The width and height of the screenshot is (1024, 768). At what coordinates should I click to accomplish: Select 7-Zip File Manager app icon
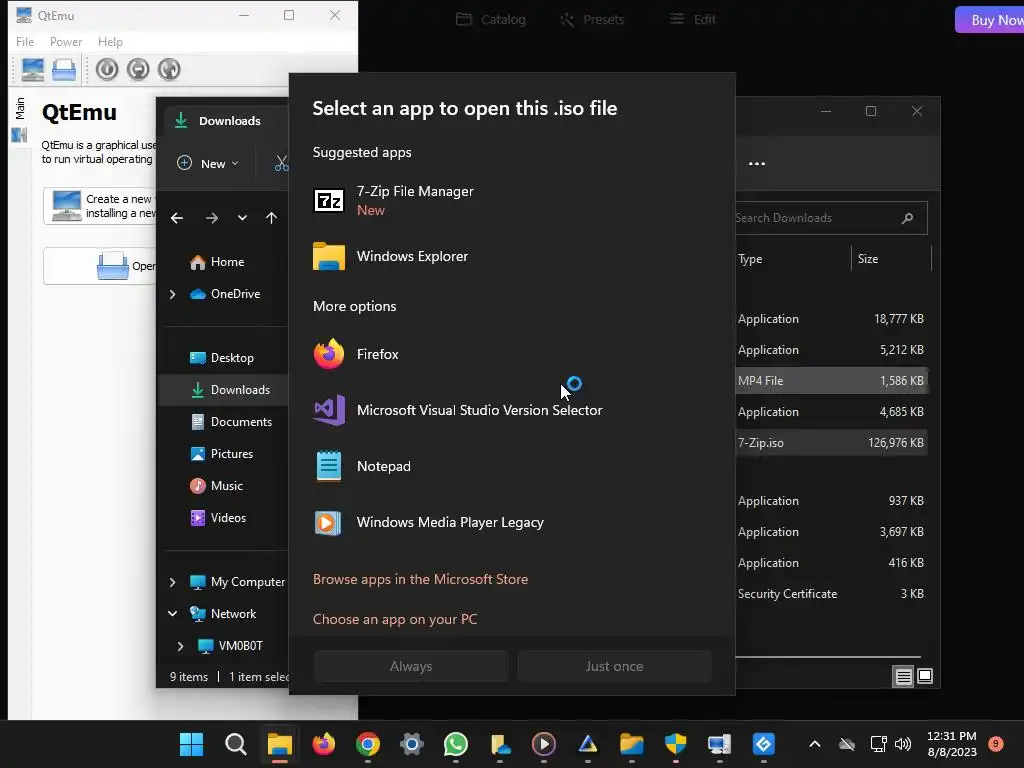click(328, 200)
